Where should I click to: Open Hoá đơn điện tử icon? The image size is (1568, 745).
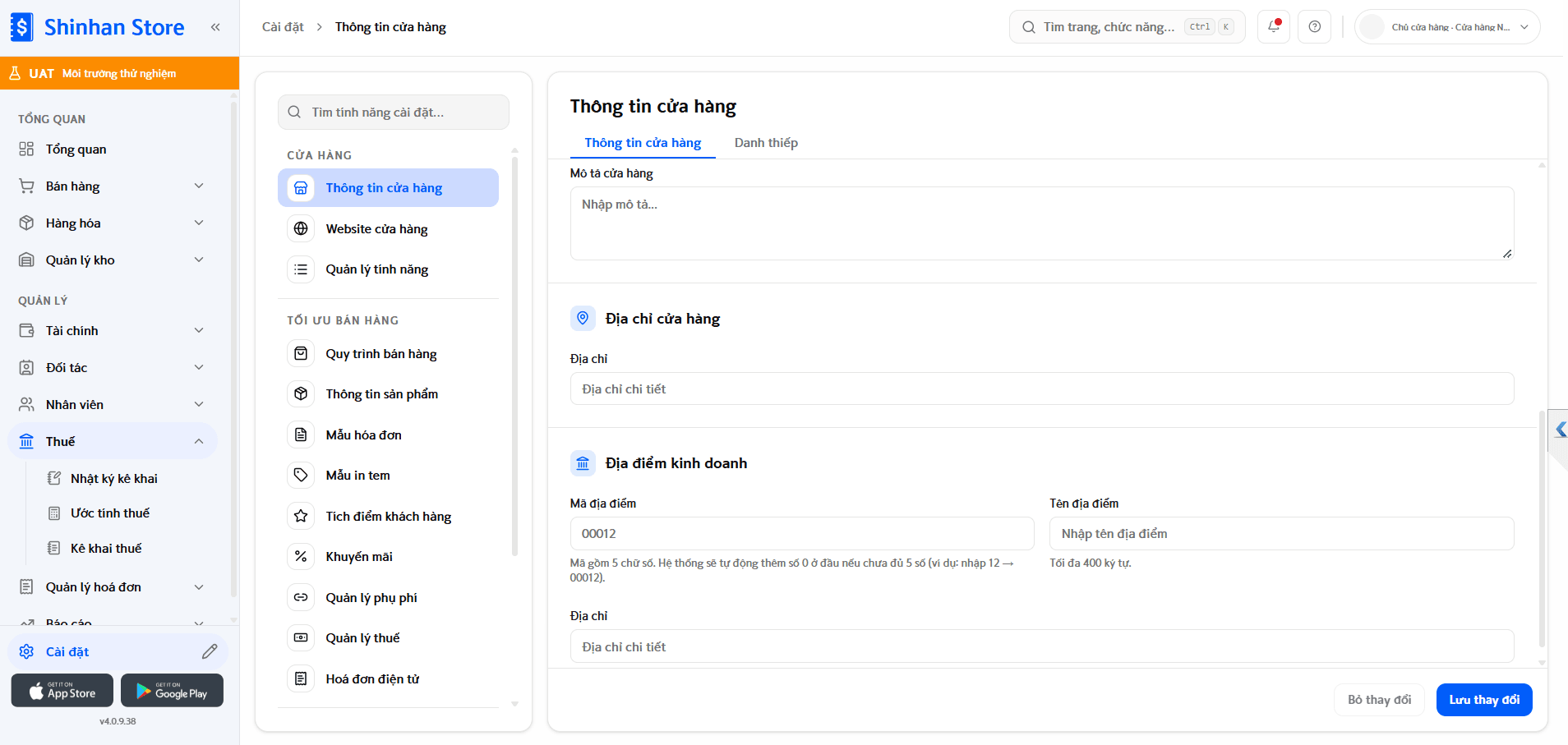click(x=301, y=678)
